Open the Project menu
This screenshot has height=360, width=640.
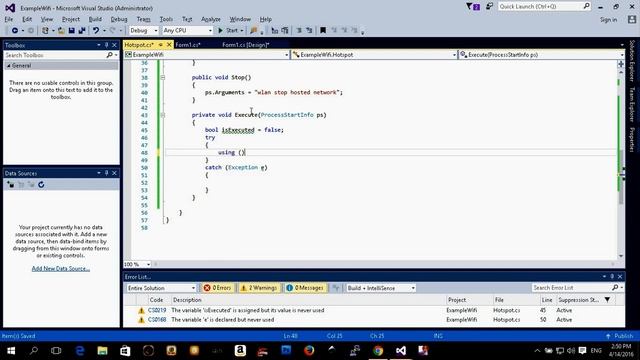[71, 19]
